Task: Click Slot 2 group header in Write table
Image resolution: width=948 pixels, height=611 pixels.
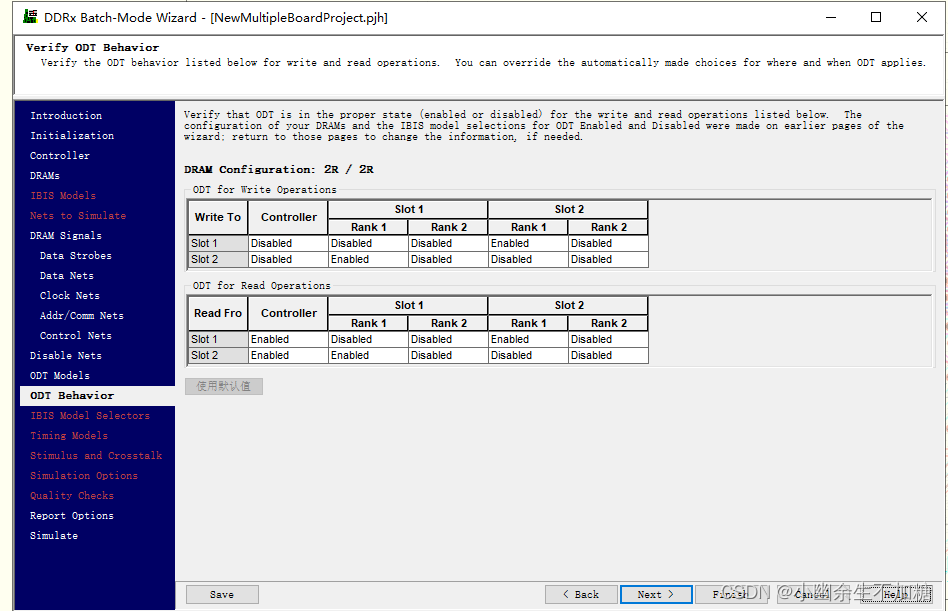Action: point(568,209)
